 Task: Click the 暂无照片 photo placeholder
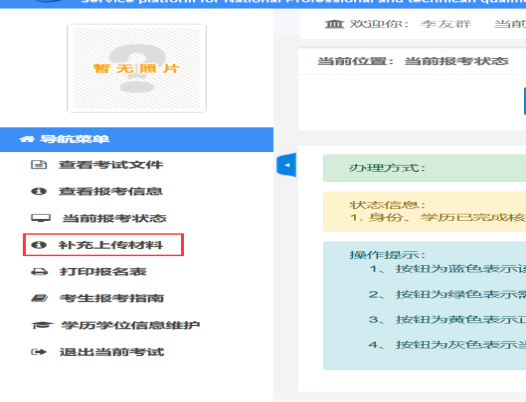point(137,68)
